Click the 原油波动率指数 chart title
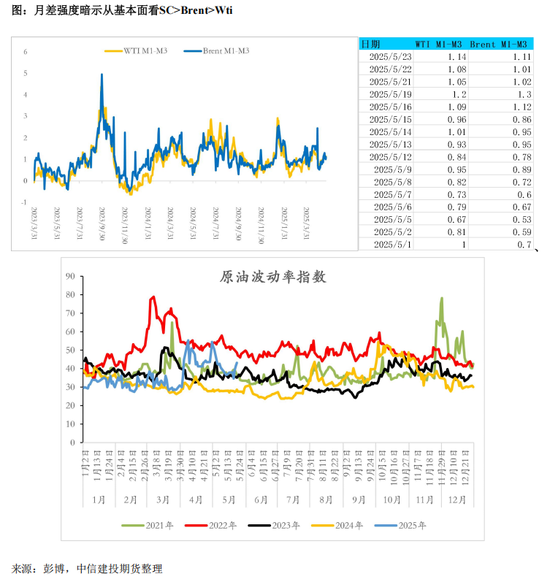 (x=273, y=277)
